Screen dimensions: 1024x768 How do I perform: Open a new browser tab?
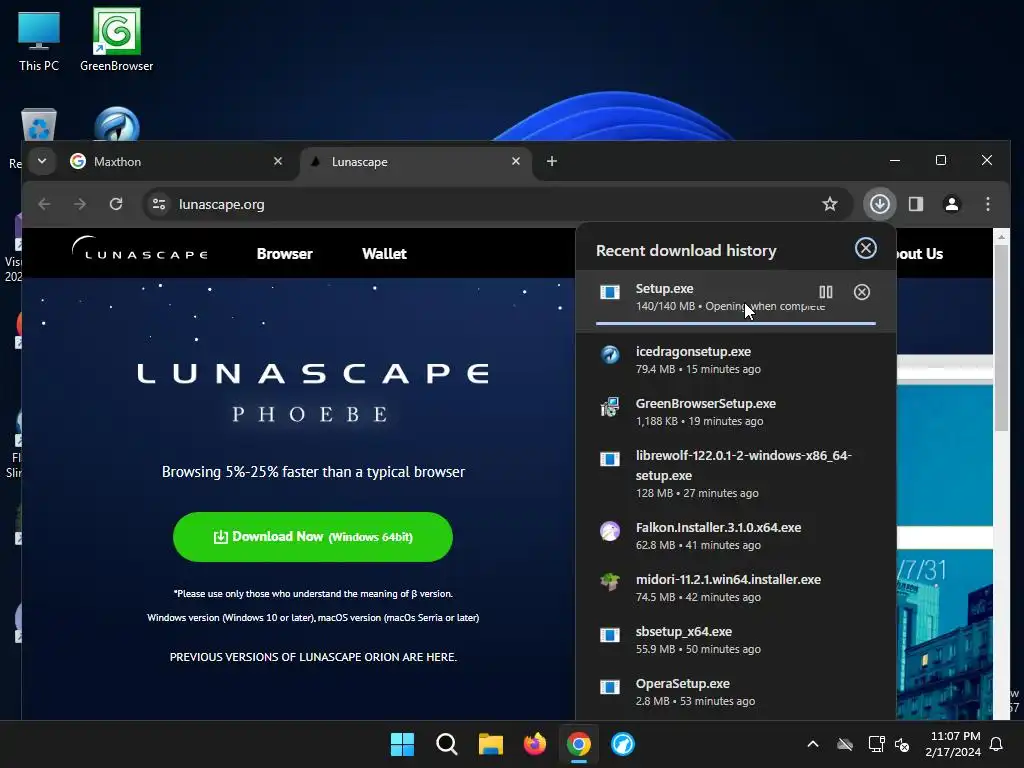coord(552,161)
